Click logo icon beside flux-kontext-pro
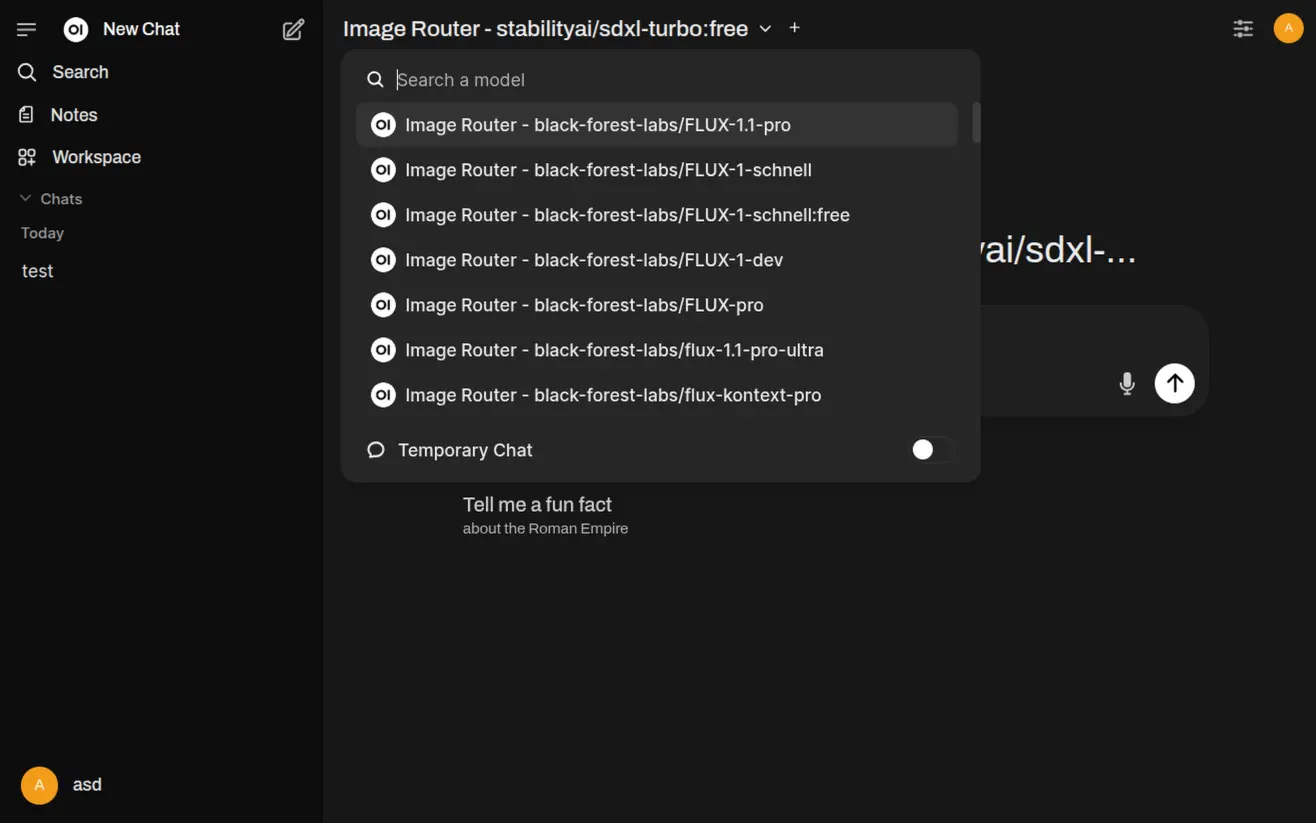Screen dimensions: 1316x823 (x=383, y=395)
